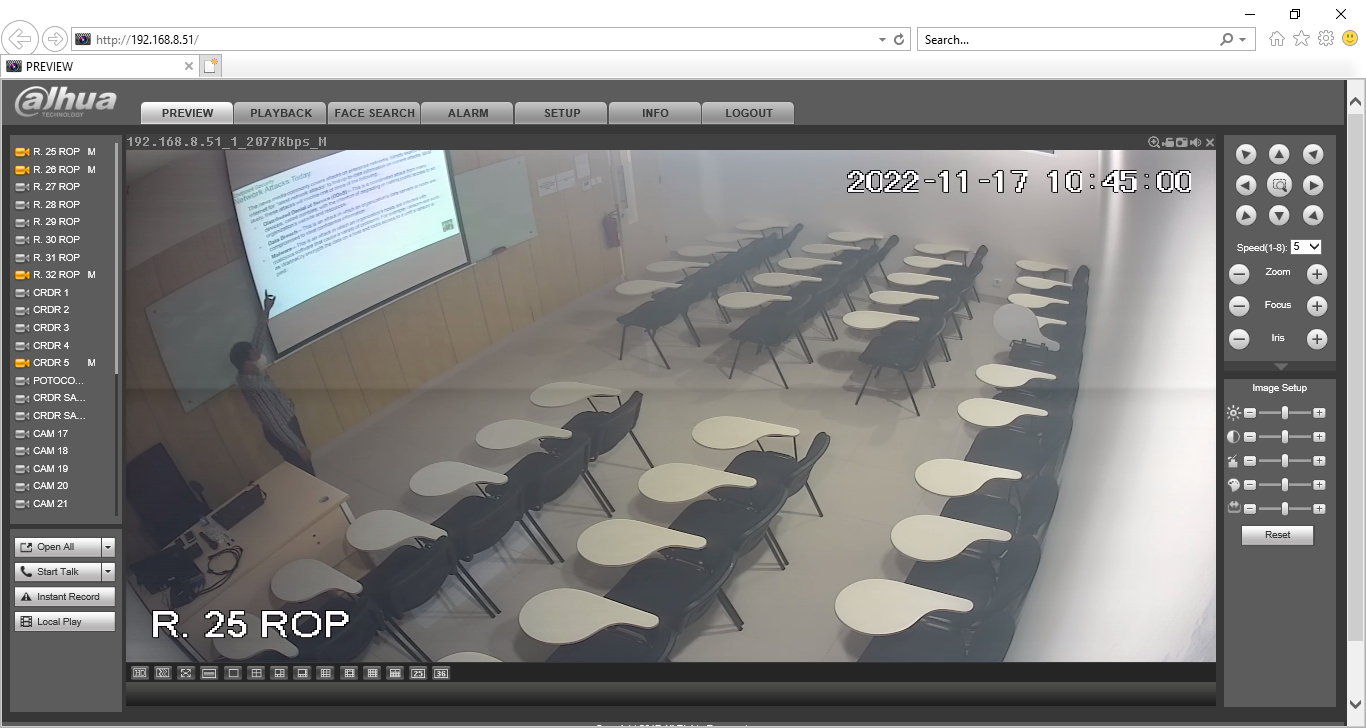
Task: Decrease Focus with minus button
Action: click(1239, 307)
